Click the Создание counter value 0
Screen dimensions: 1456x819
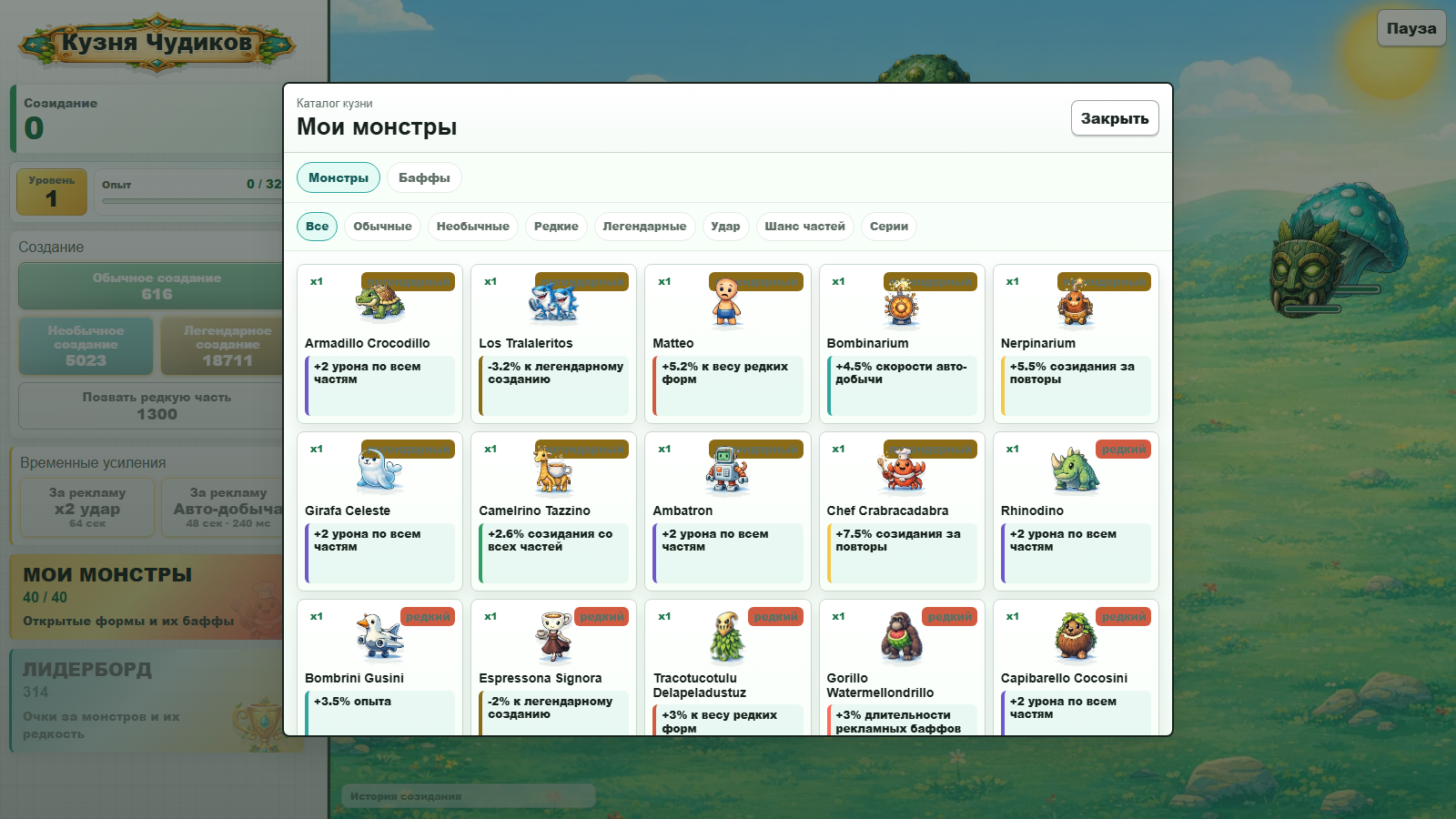[34, 128]
